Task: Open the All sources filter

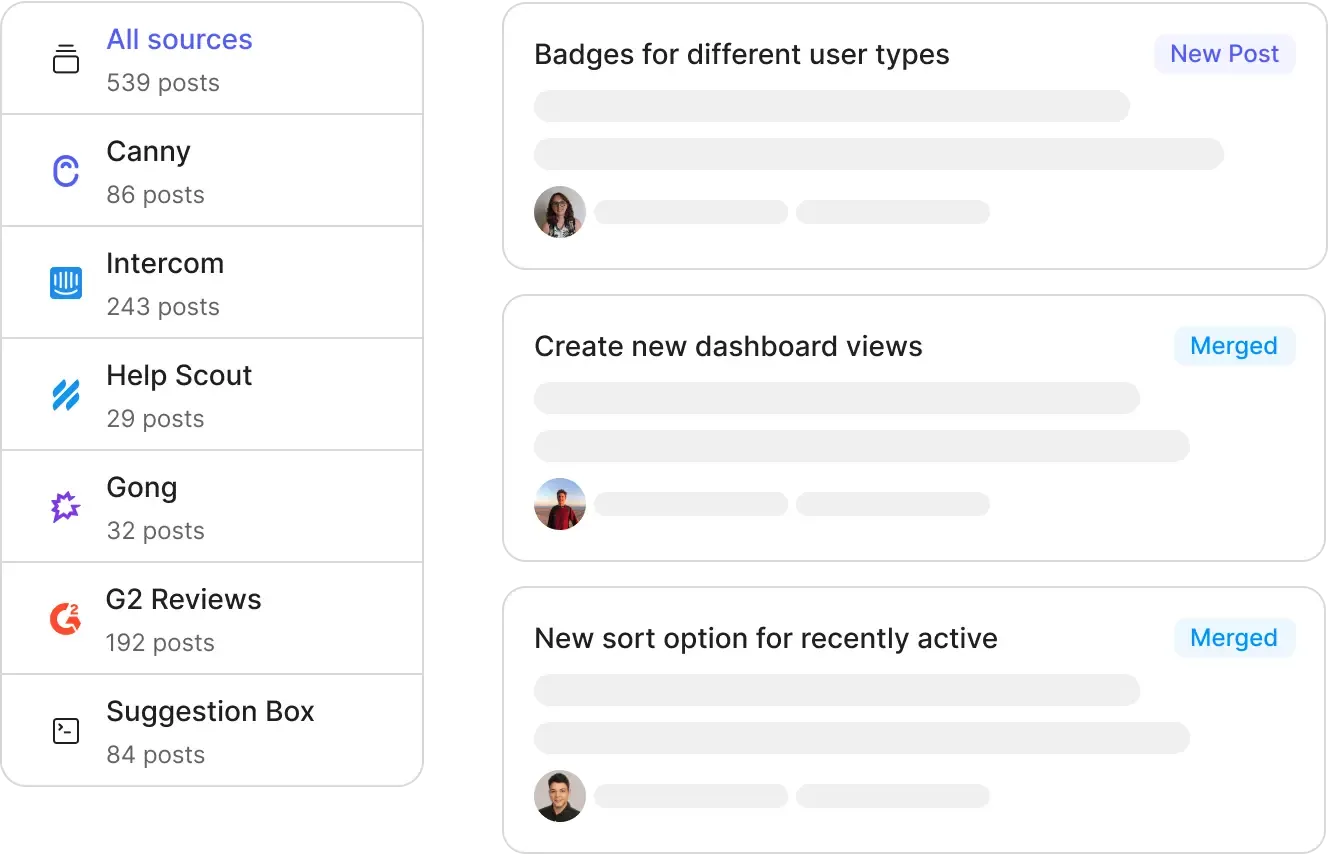Action: [179, 39]
